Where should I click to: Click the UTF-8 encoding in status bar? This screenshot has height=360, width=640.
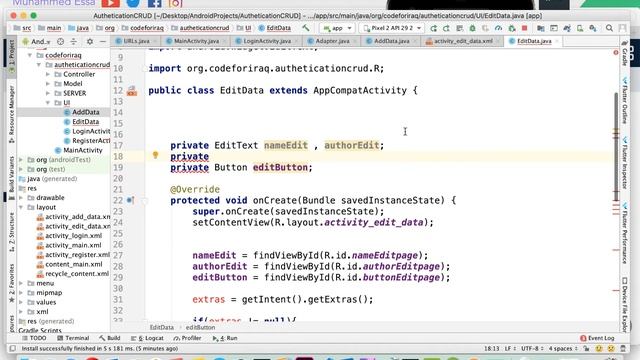pyautogui.click(x=531, y=349)
